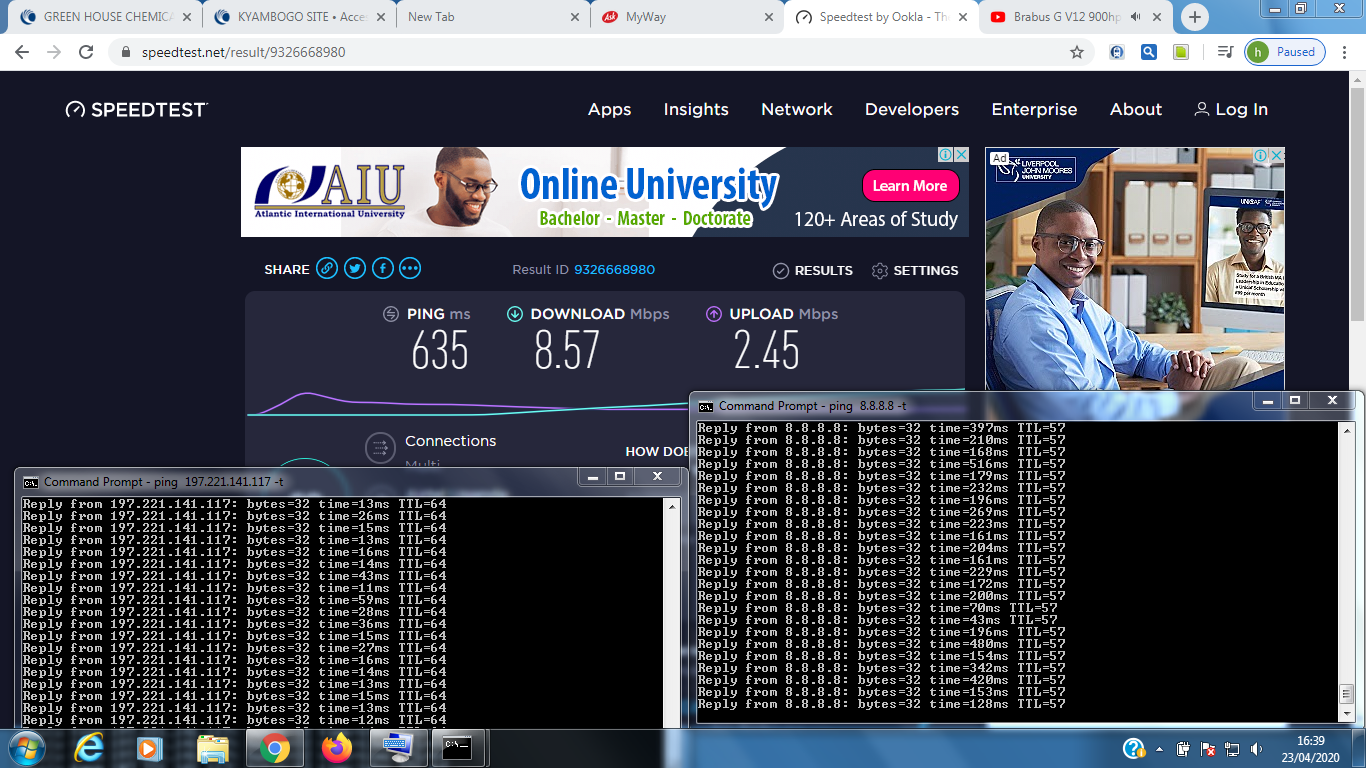Mute the Brabus G V12 tab audio
Screen dimensions: 1366x768
tap(1137, 17)
